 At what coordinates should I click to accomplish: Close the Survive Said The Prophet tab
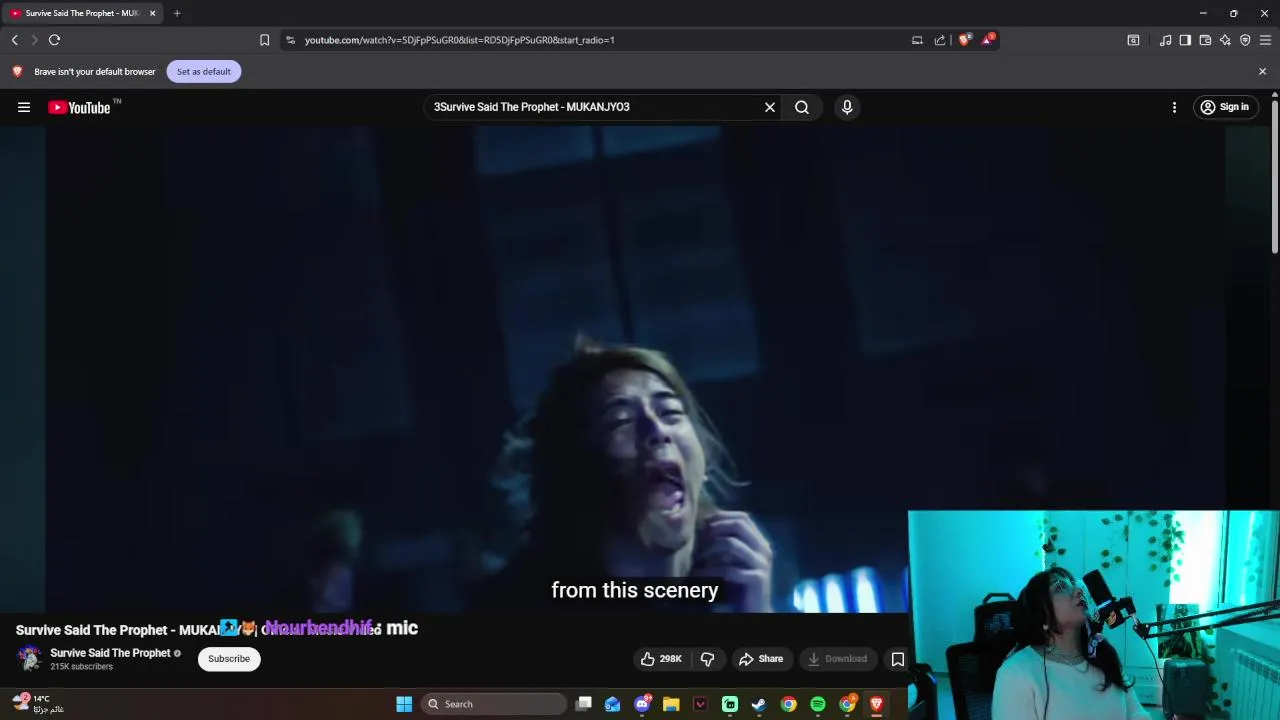(152, 13)
